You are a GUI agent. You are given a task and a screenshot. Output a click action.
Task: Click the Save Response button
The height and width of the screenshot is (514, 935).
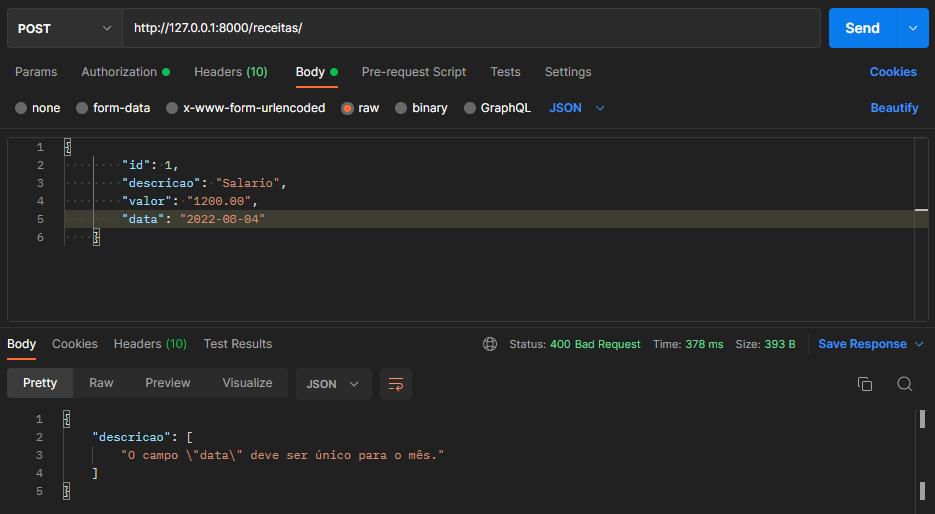[862, 344]
